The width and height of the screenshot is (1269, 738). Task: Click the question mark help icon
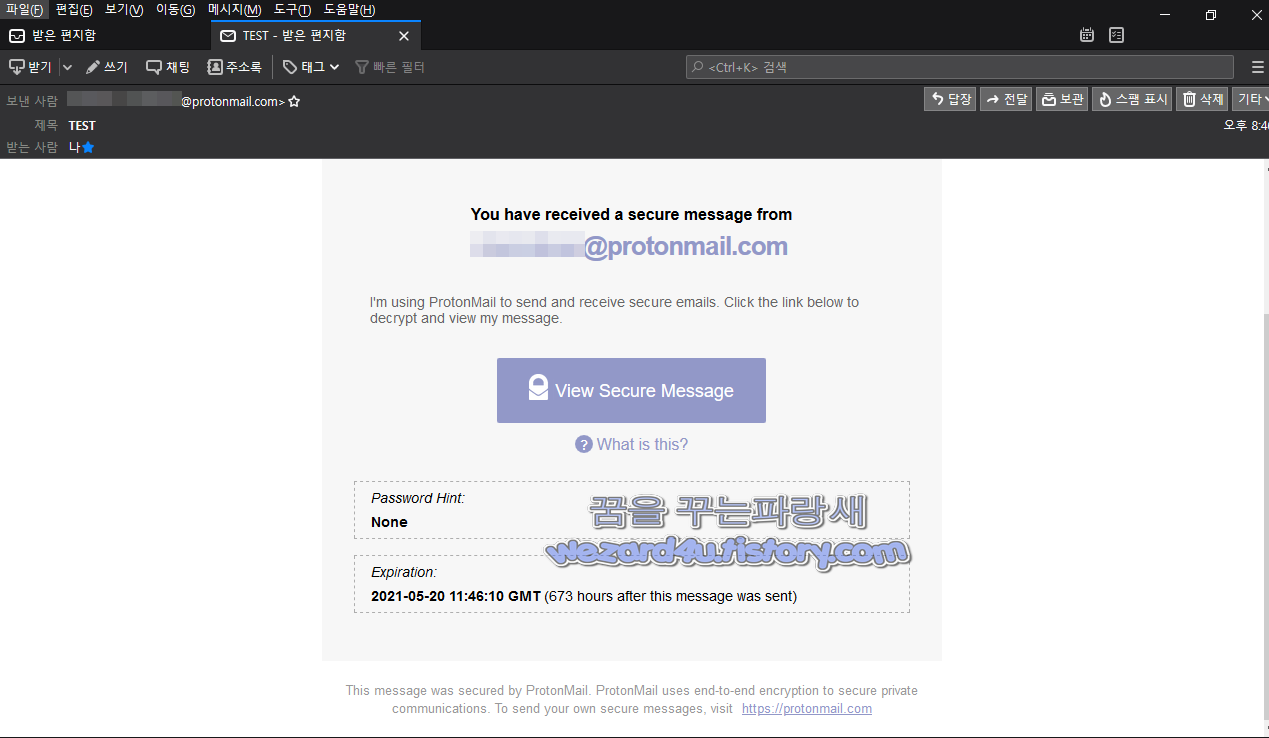[x=584, y=444]
